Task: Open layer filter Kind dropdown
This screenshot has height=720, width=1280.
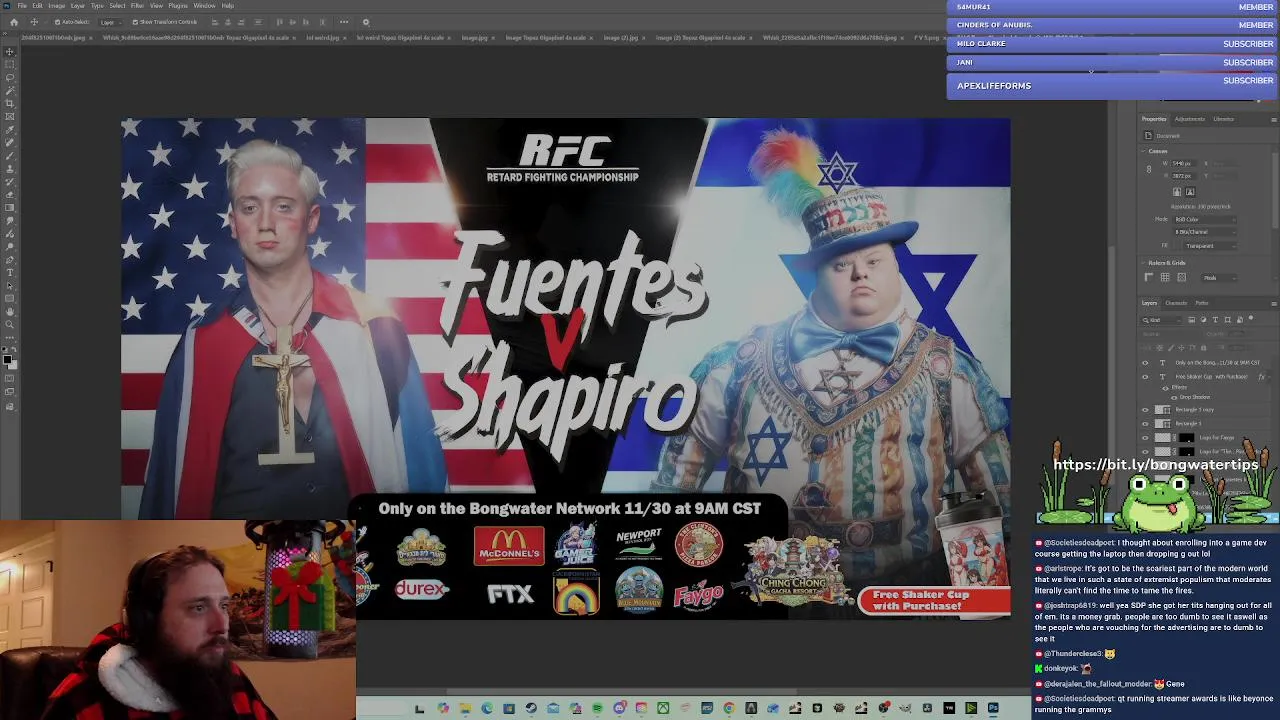Action: pos(1163,320)
